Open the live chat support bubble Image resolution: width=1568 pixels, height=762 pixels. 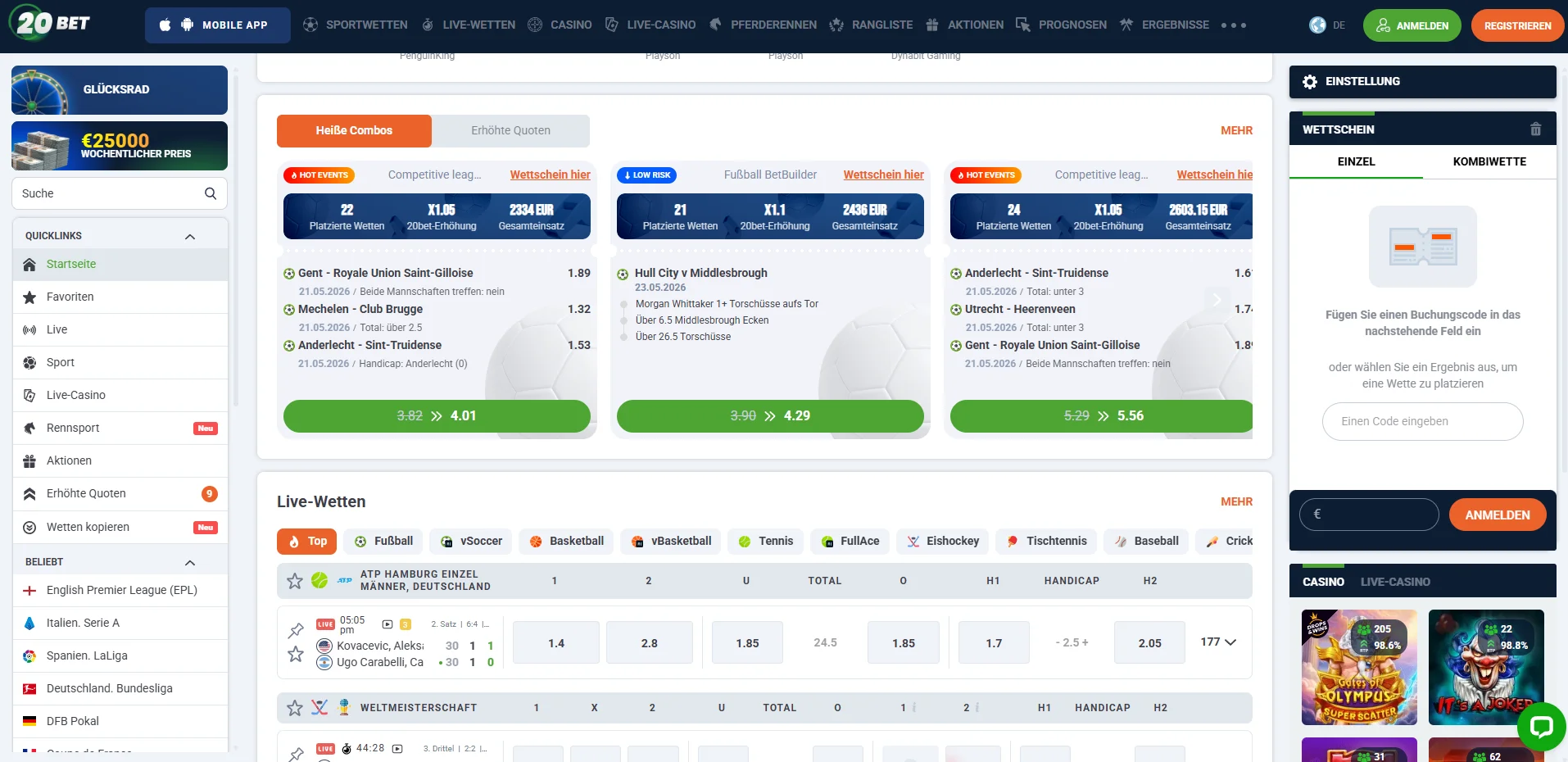(x=1541, y=726)
